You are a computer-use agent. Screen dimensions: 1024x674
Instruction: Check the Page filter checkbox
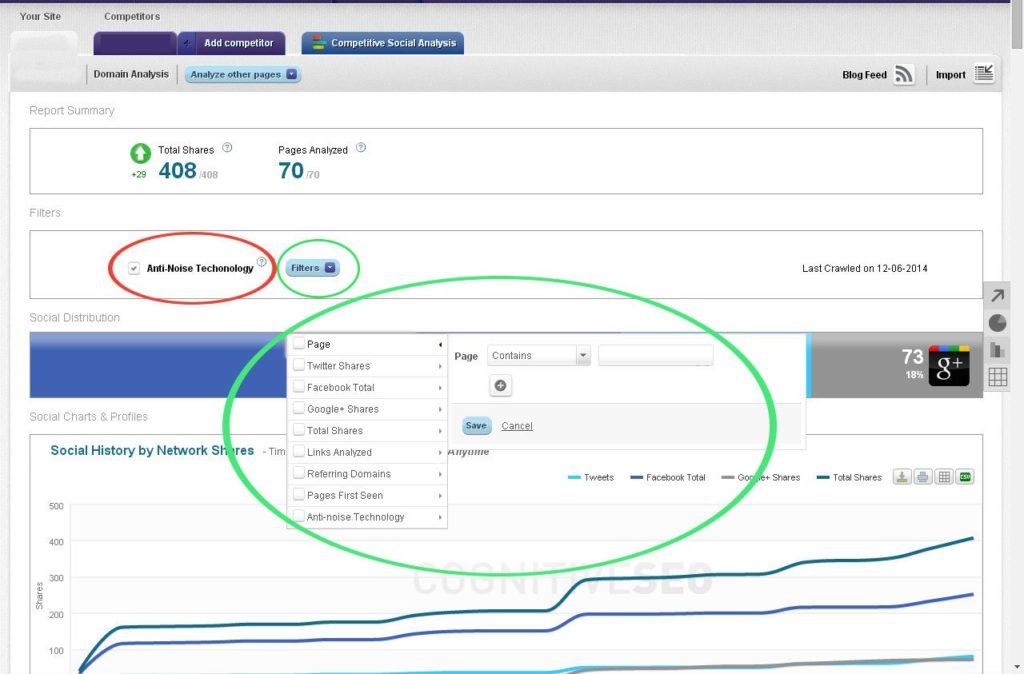click(299, 344)
